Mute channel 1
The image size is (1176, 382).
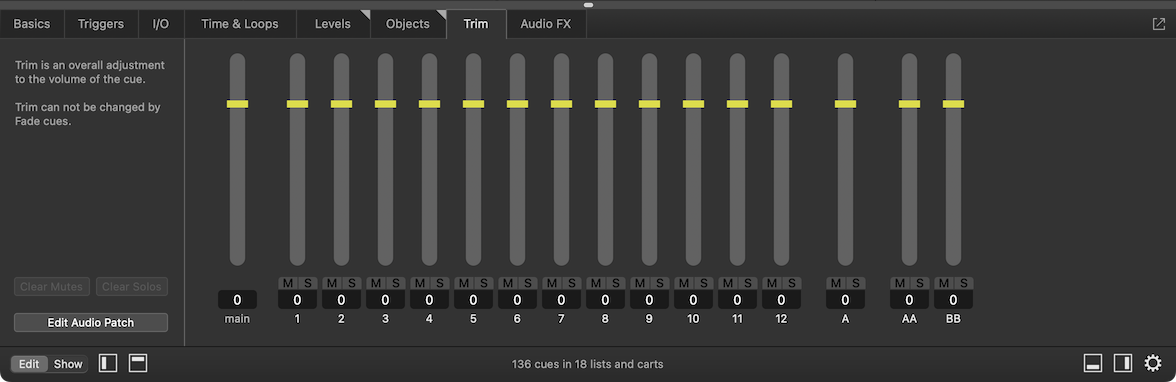(288, 283)
